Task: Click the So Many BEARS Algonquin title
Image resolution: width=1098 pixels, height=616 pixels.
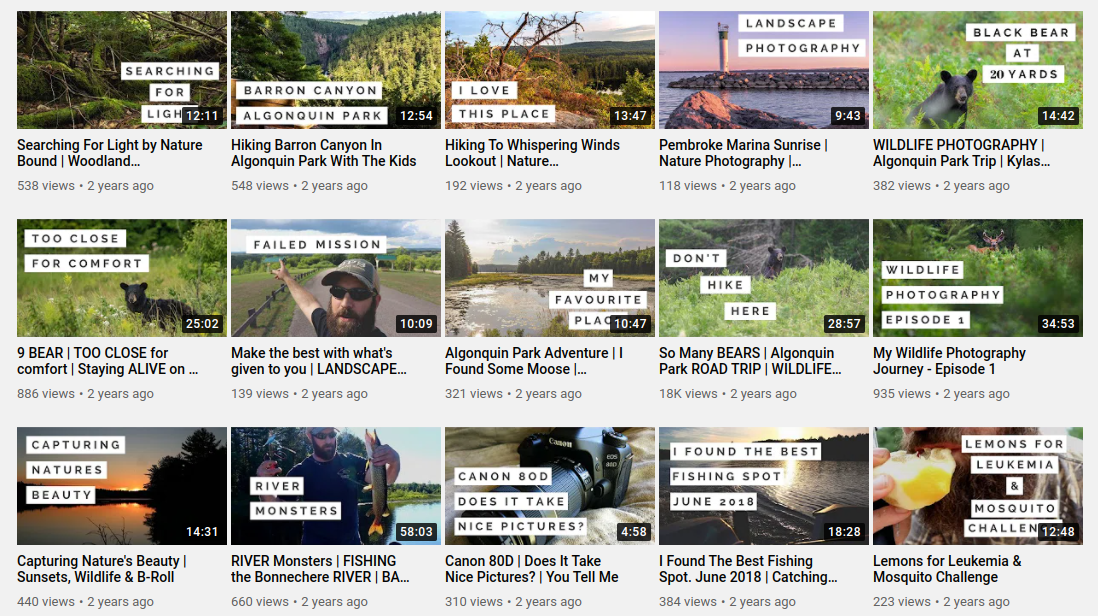Action: click(x=750, y=361)
